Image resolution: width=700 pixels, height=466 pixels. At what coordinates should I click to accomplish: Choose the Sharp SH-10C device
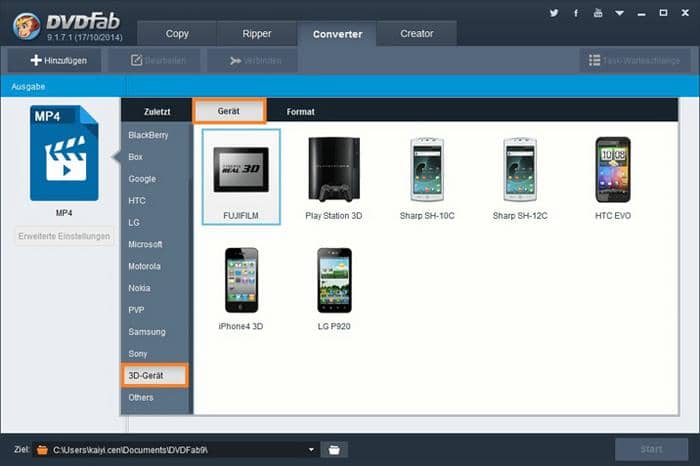point(427,178)
